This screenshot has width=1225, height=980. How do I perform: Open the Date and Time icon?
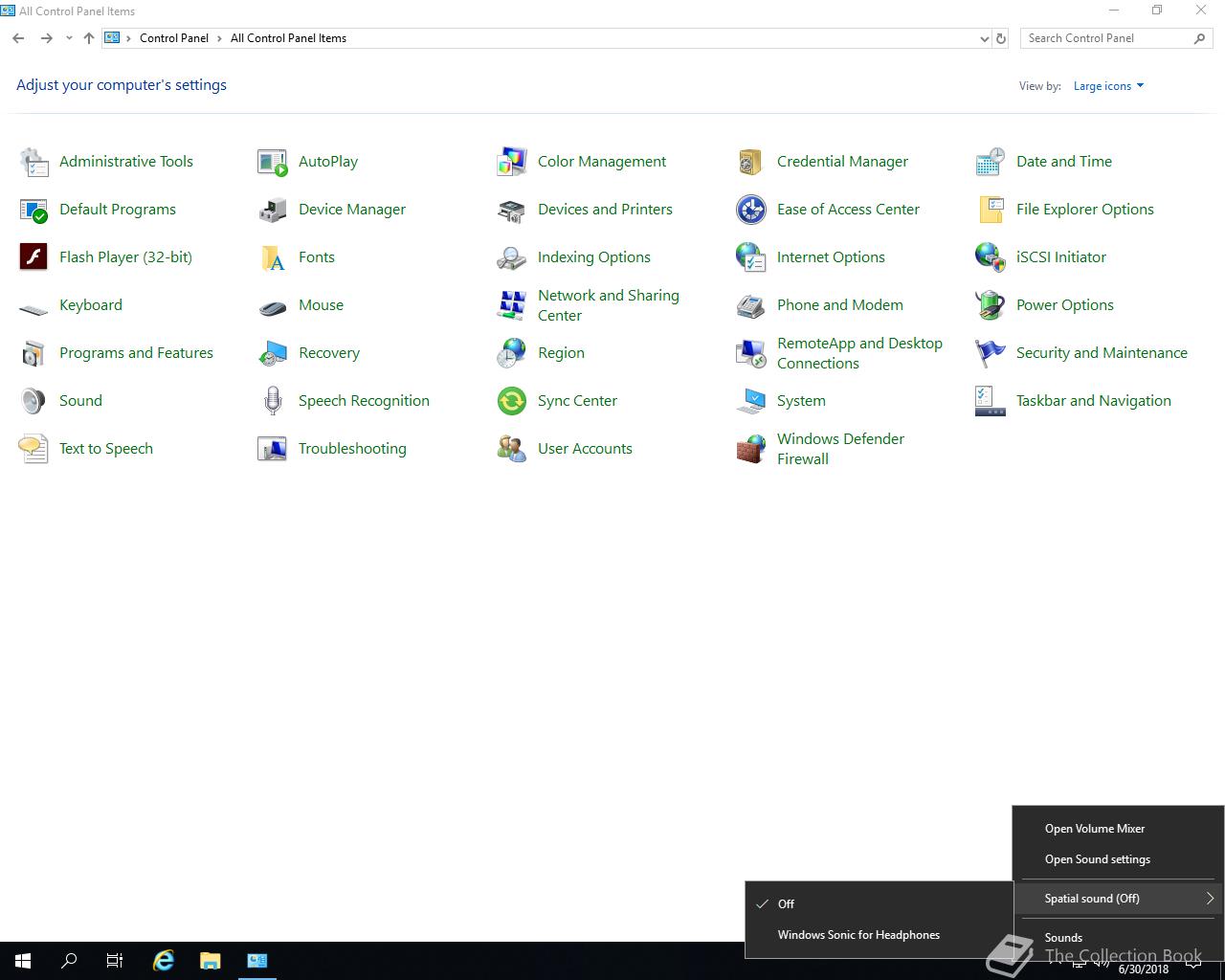(991, 162)
